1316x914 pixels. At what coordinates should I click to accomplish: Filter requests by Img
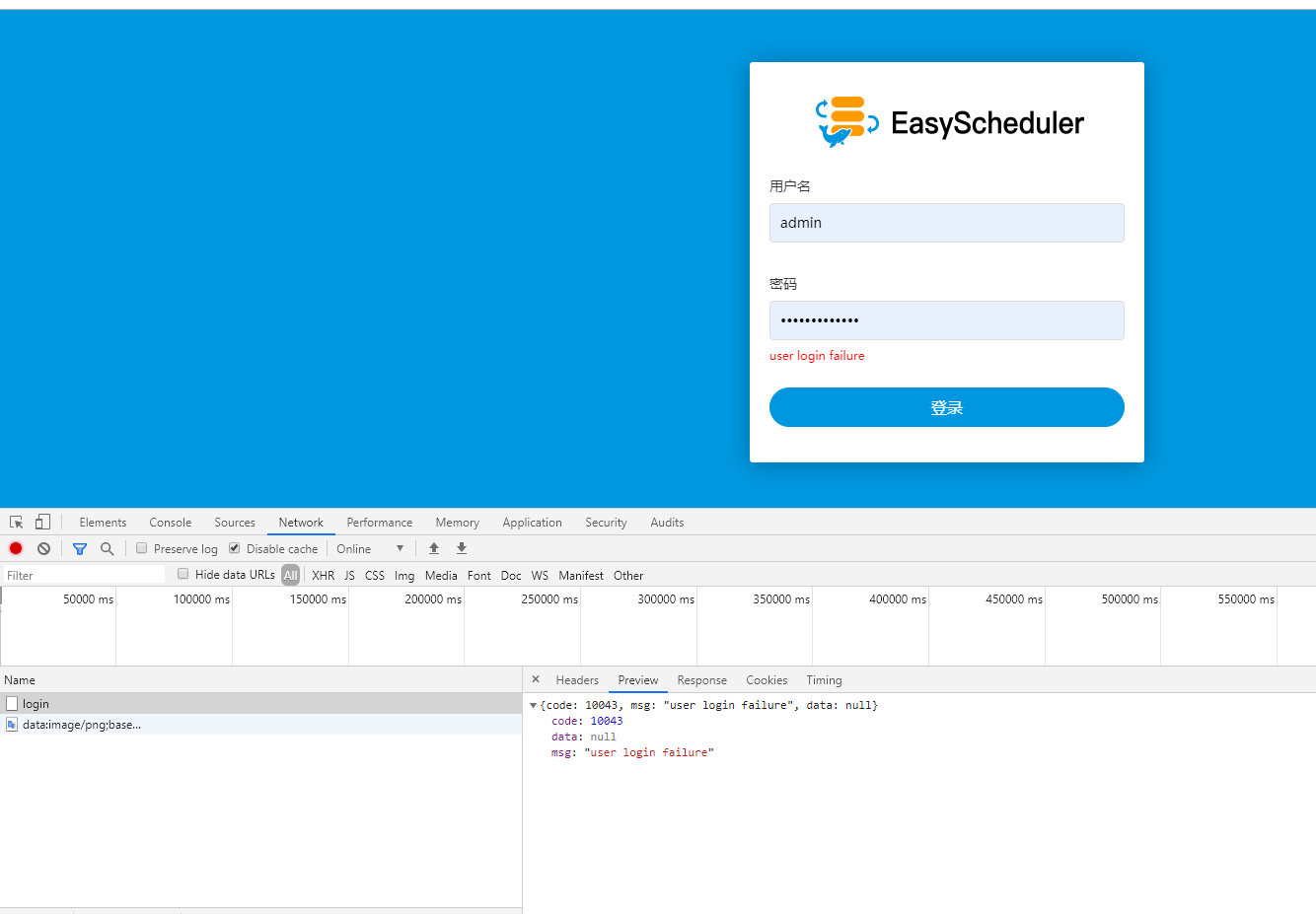point(404,576)
